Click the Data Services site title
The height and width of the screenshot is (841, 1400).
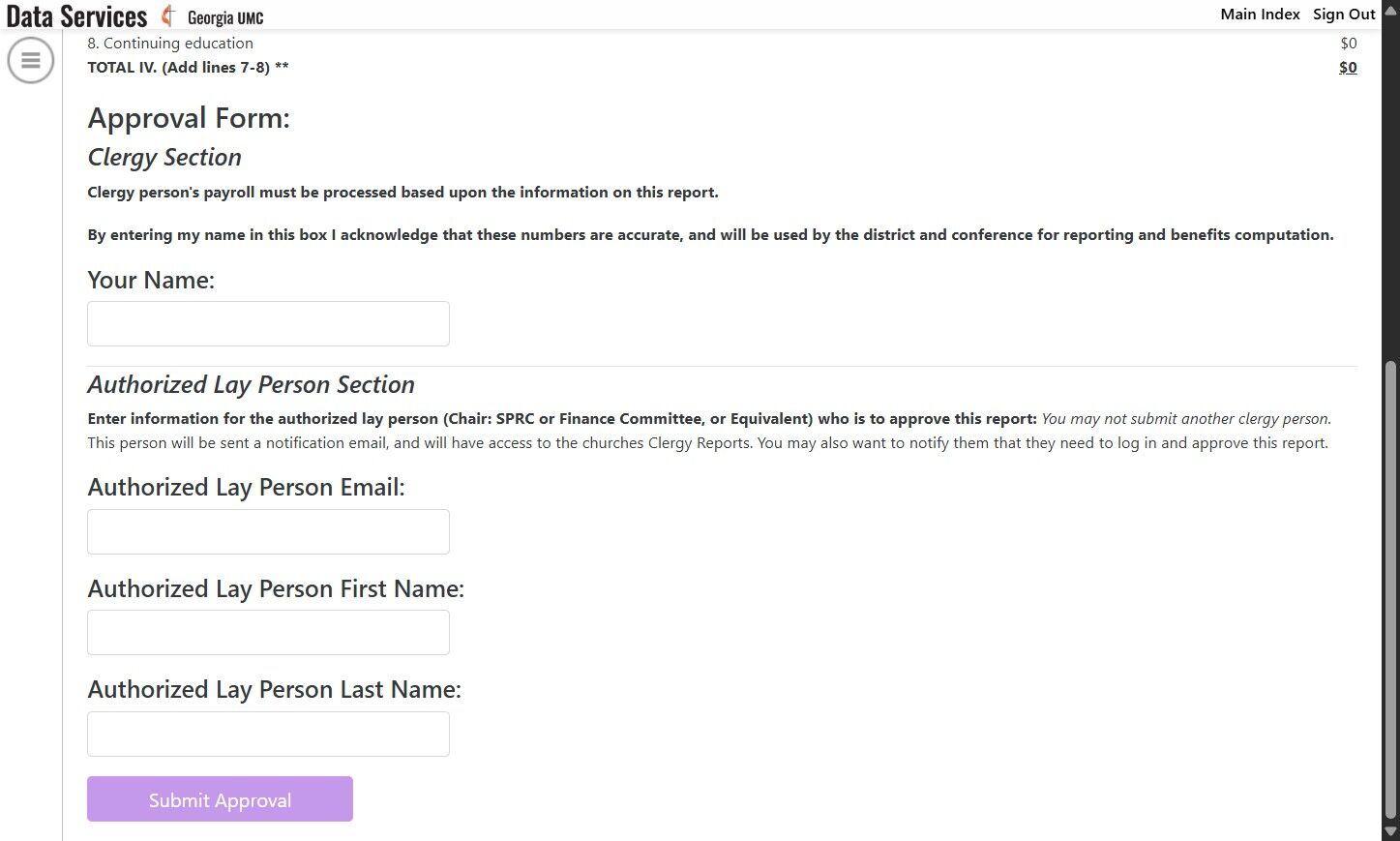[x=76, y=16]
